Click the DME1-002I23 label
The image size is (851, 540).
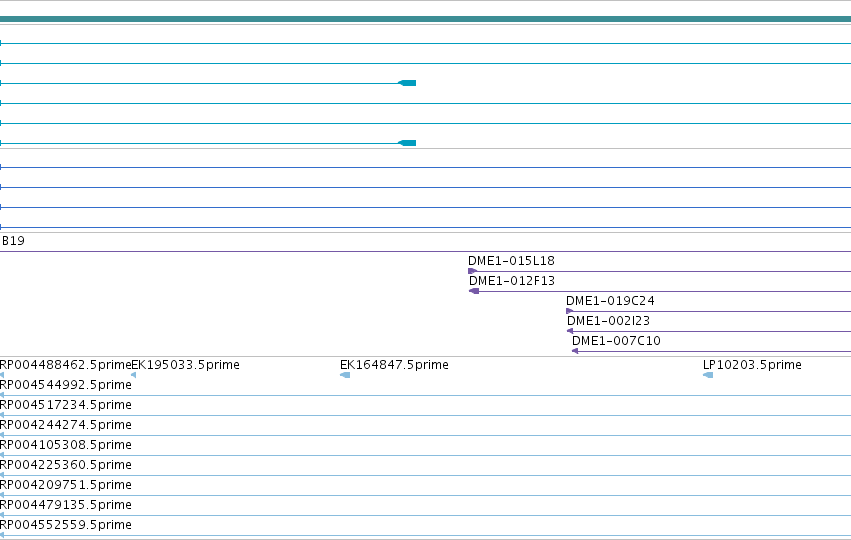coord(608,321)
